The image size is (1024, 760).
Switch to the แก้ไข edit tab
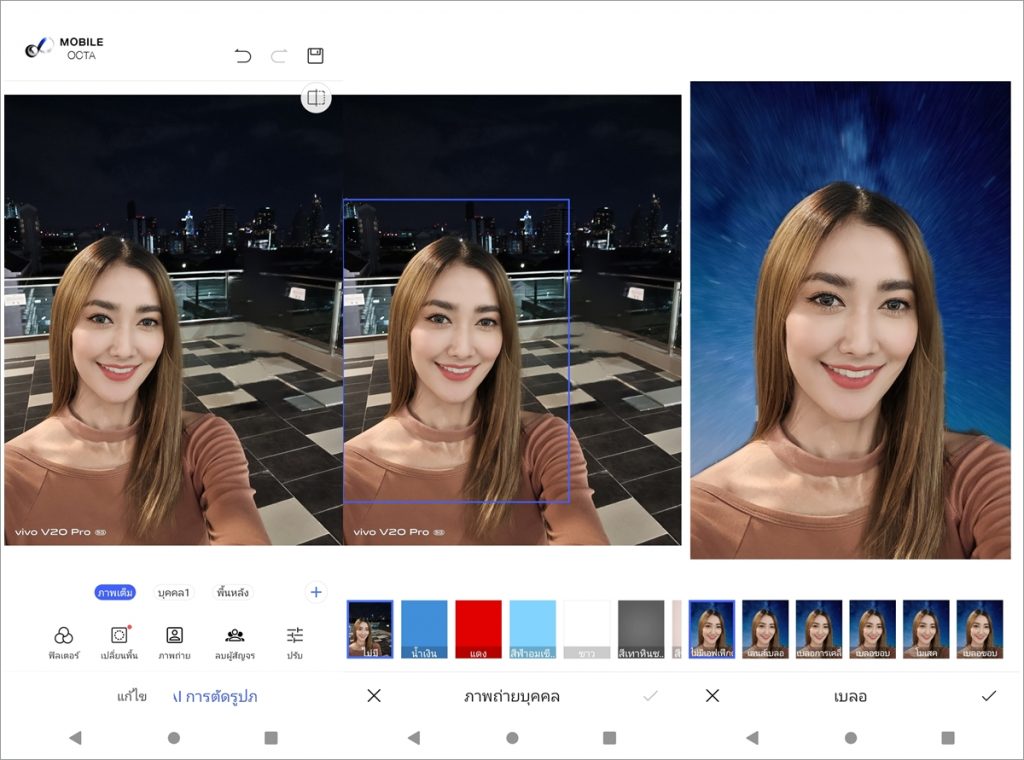click(x=131, y=696)
